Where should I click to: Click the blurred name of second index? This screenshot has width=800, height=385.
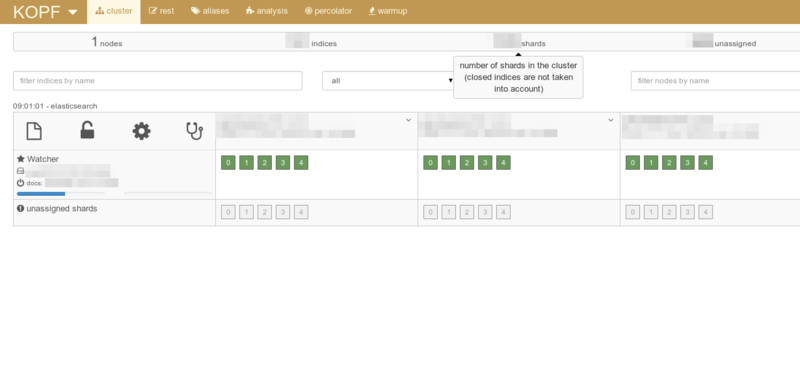488,126
